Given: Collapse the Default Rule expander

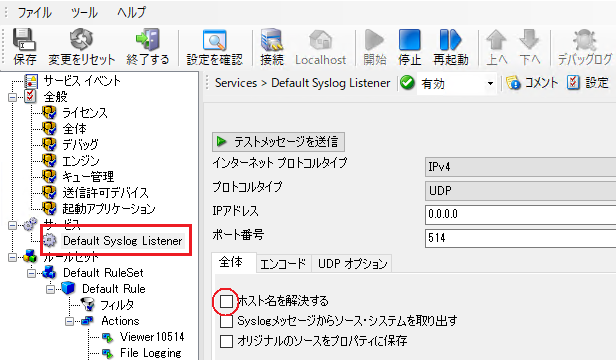Looking at the screenshot, I should tap(50, 289).
